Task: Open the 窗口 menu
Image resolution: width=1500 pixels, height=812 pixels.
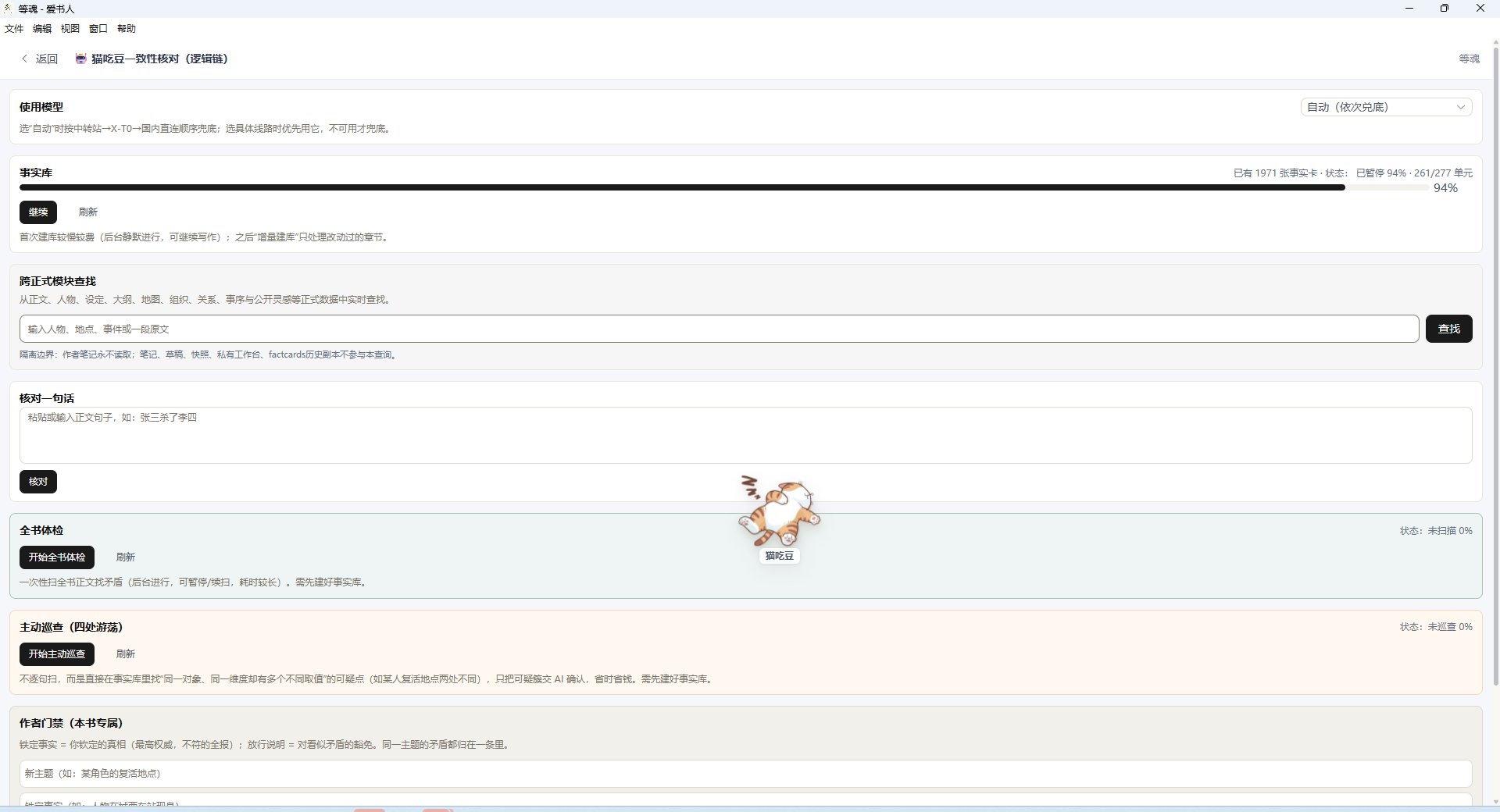Action: click(x=98, y=28)
